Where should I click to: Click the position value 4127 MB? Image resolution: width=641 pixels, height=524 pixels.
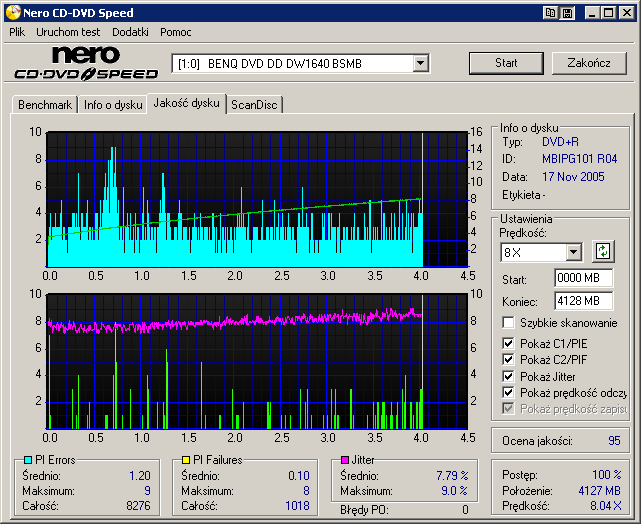600,491
